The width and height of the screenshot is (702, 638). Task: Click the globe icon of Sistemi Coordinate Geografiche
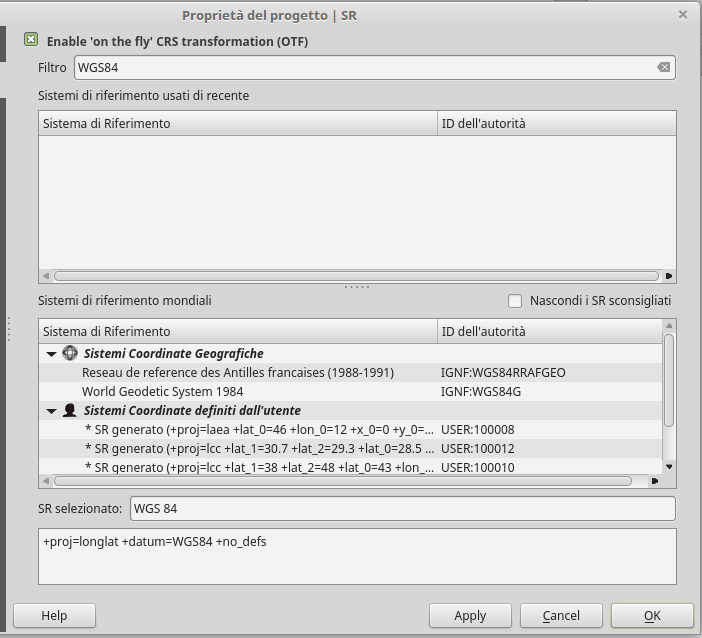70,353
